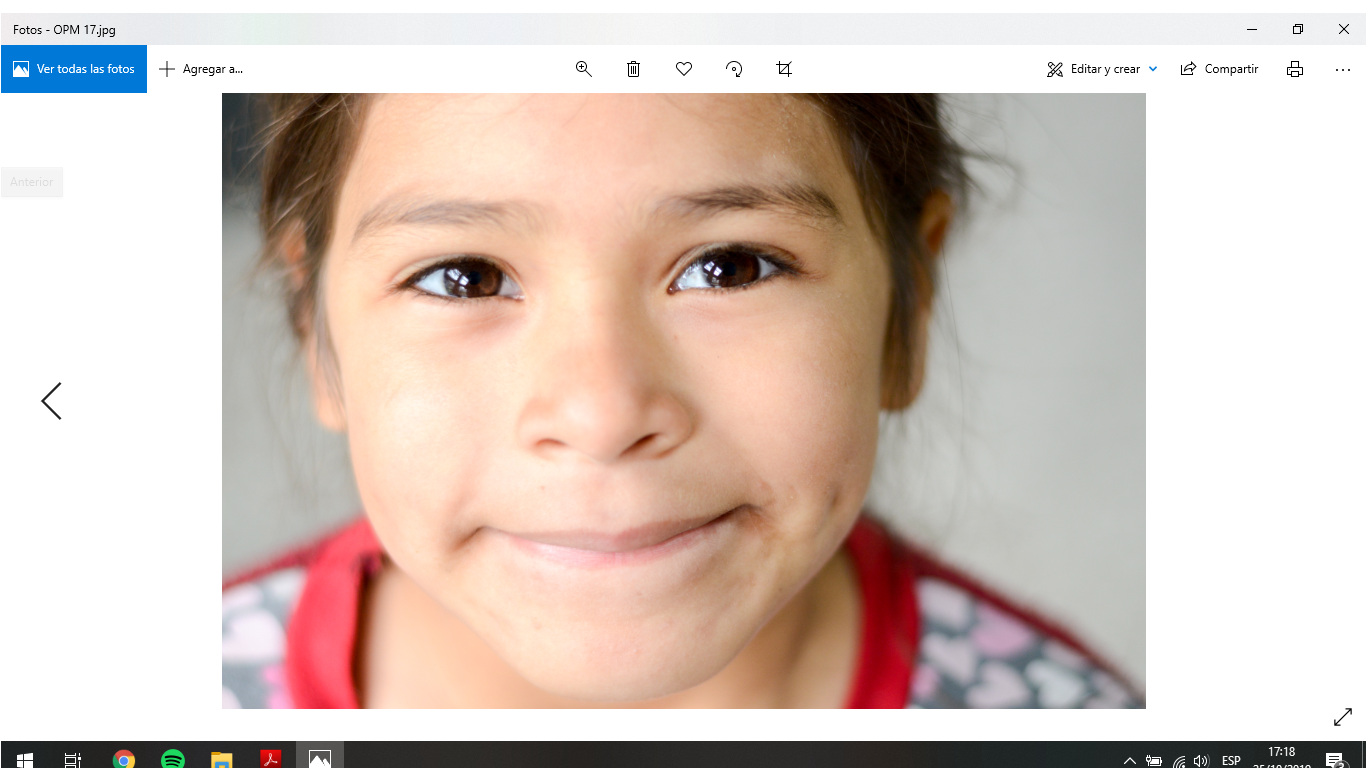The image size is (1366, 768).
Task: Click the volume speaker icon
Action: tap(1201, 760)
